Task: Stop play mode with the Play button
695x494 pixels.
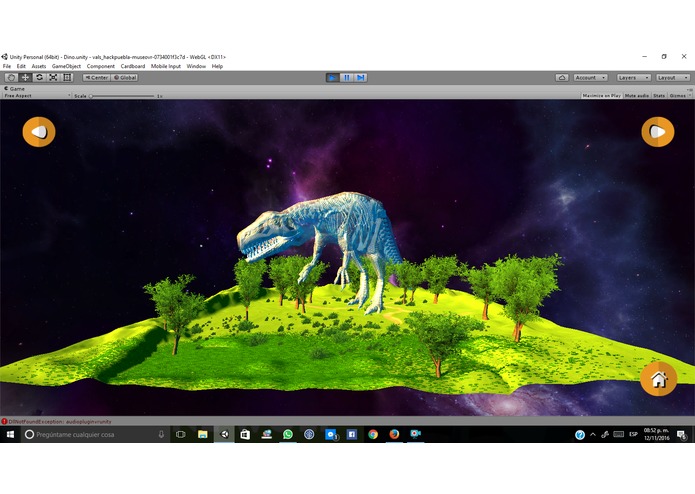Action: point(332,78)
